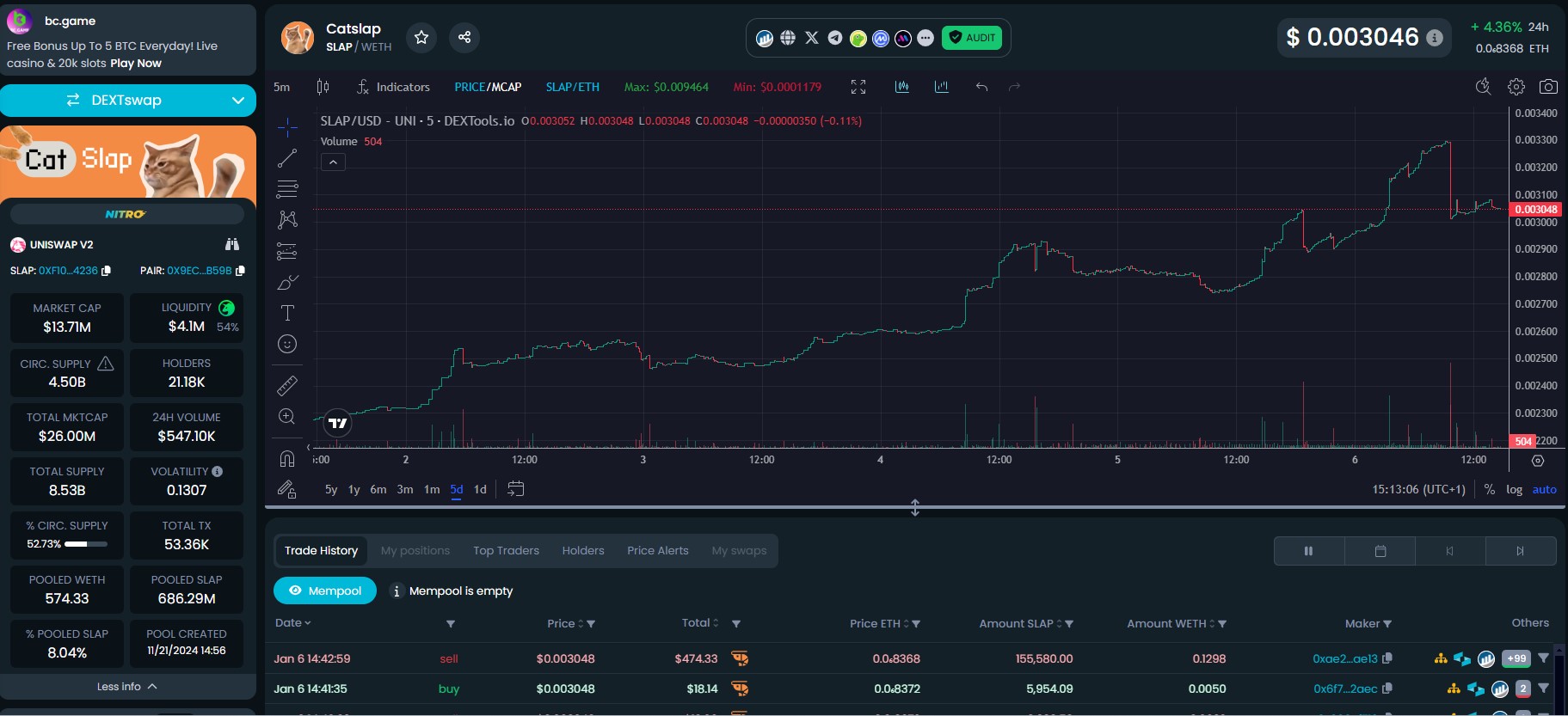Toggle the lock all drawings tool
The width and height of the screenshot is (1568, 716).
[x=287, y=489]
